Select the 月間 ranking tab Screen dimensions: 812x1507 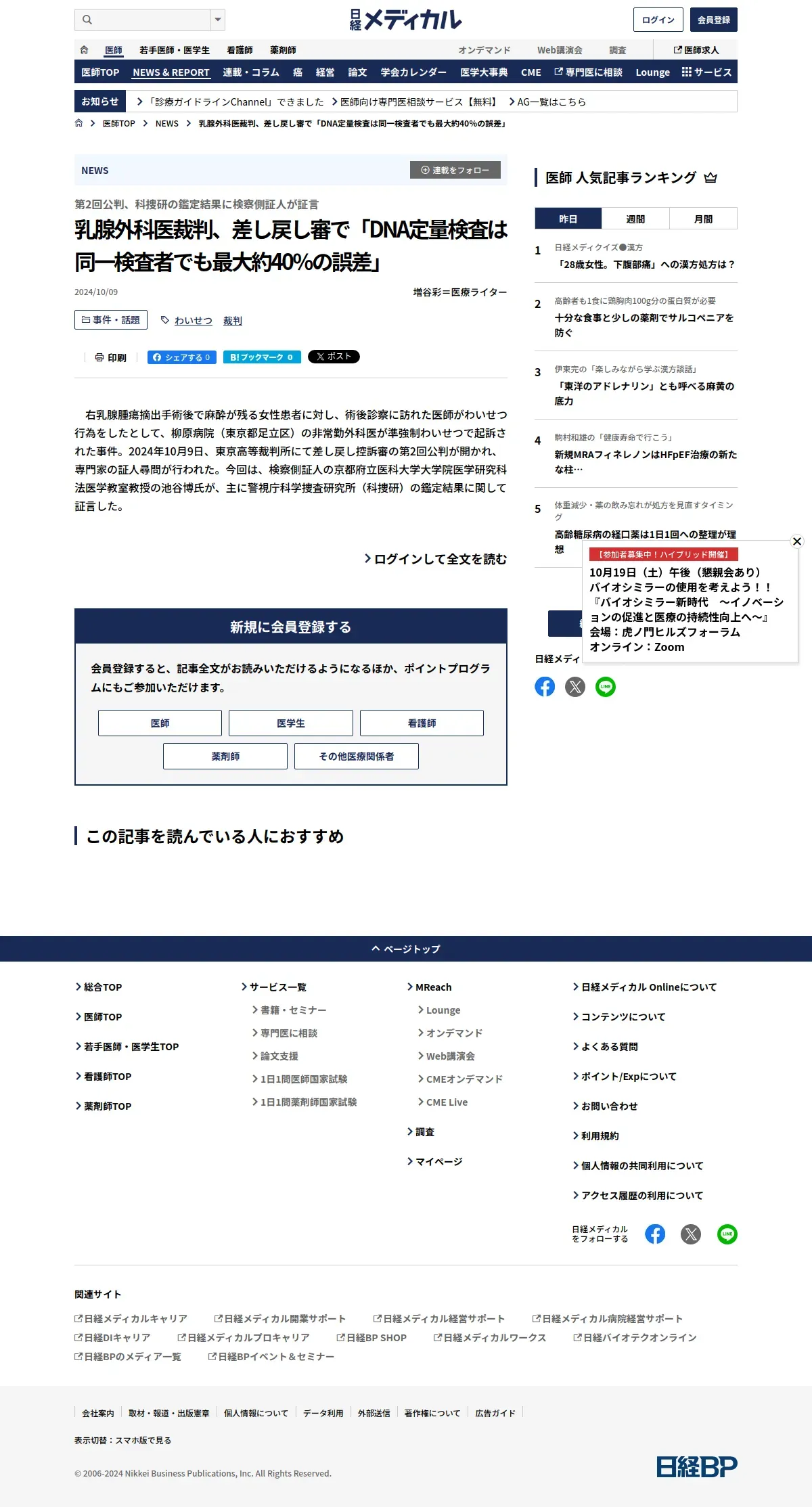tap(704, 219)
